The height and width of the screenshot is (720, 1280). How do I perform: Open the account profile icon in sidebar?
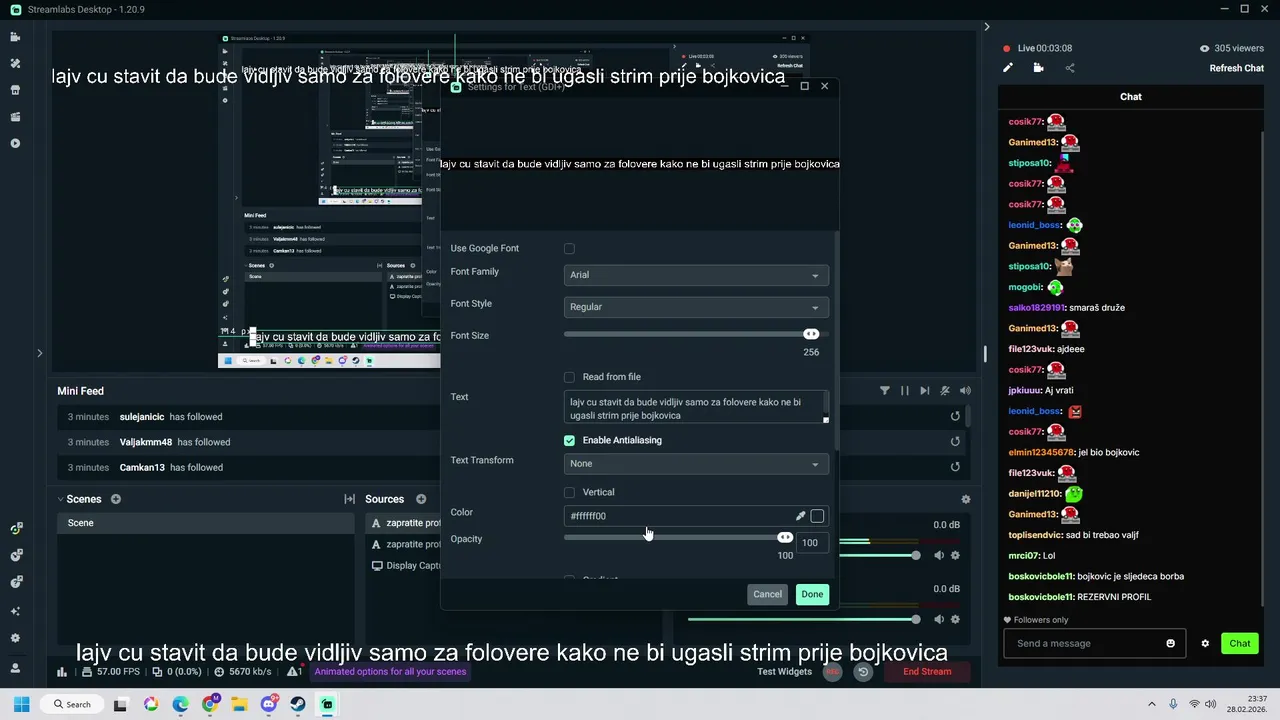click(15, 668)
